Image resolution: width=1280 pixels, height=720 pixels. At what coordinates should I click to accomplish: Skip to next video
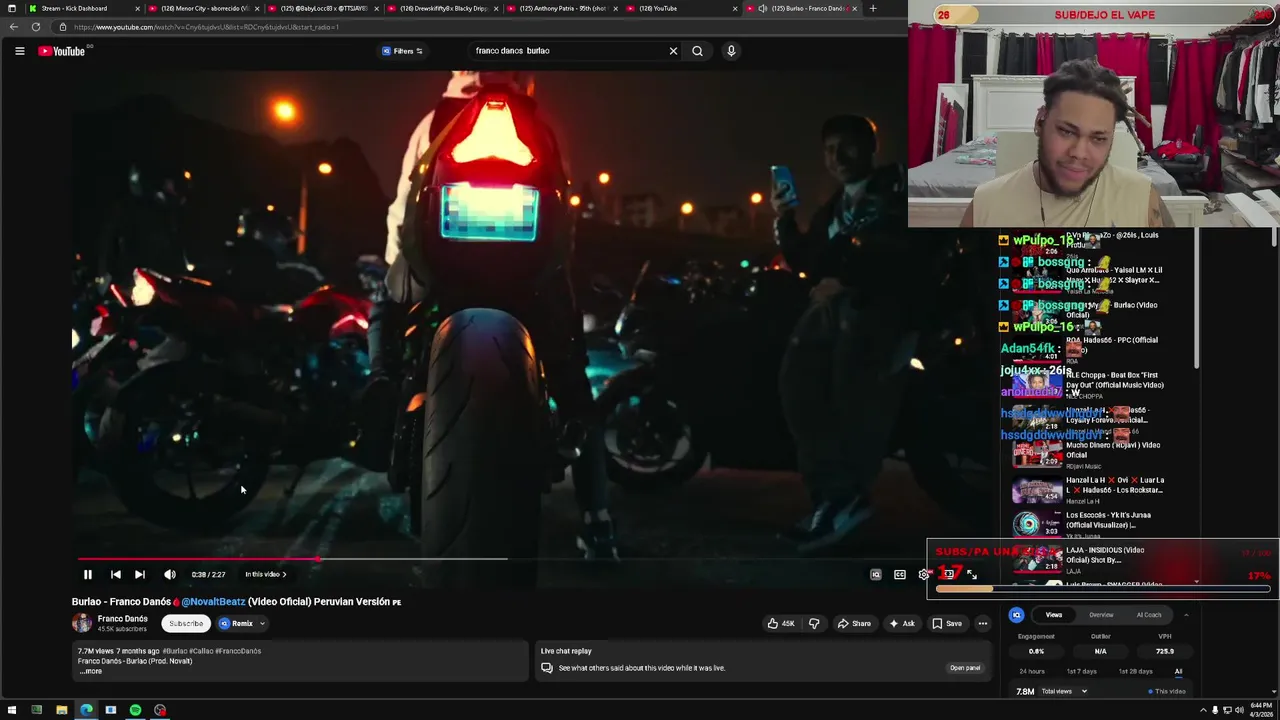pos(140,574)
